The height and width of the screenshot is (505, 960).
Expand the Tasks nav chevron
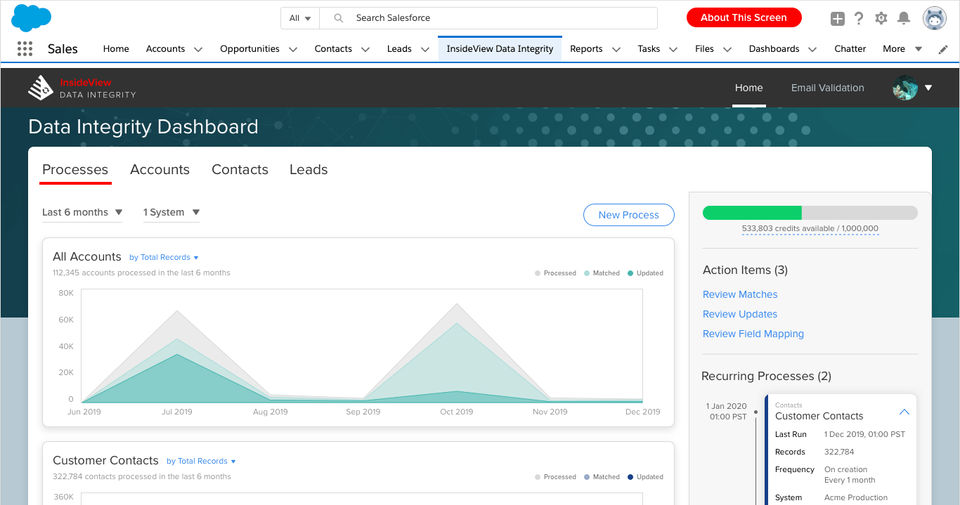(x=673, y=50)
